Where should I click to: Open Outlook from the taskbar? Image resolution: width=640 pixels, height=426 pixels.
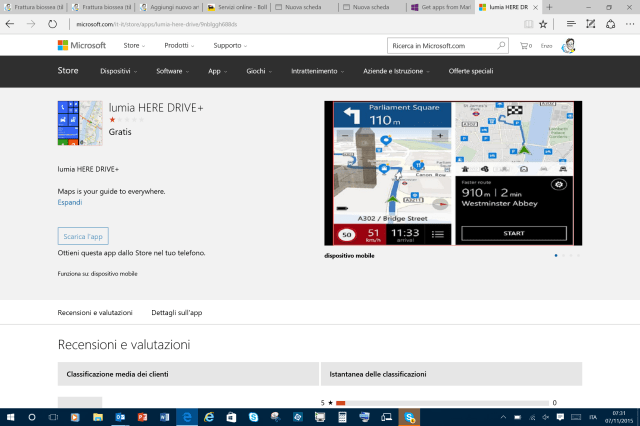120,416
